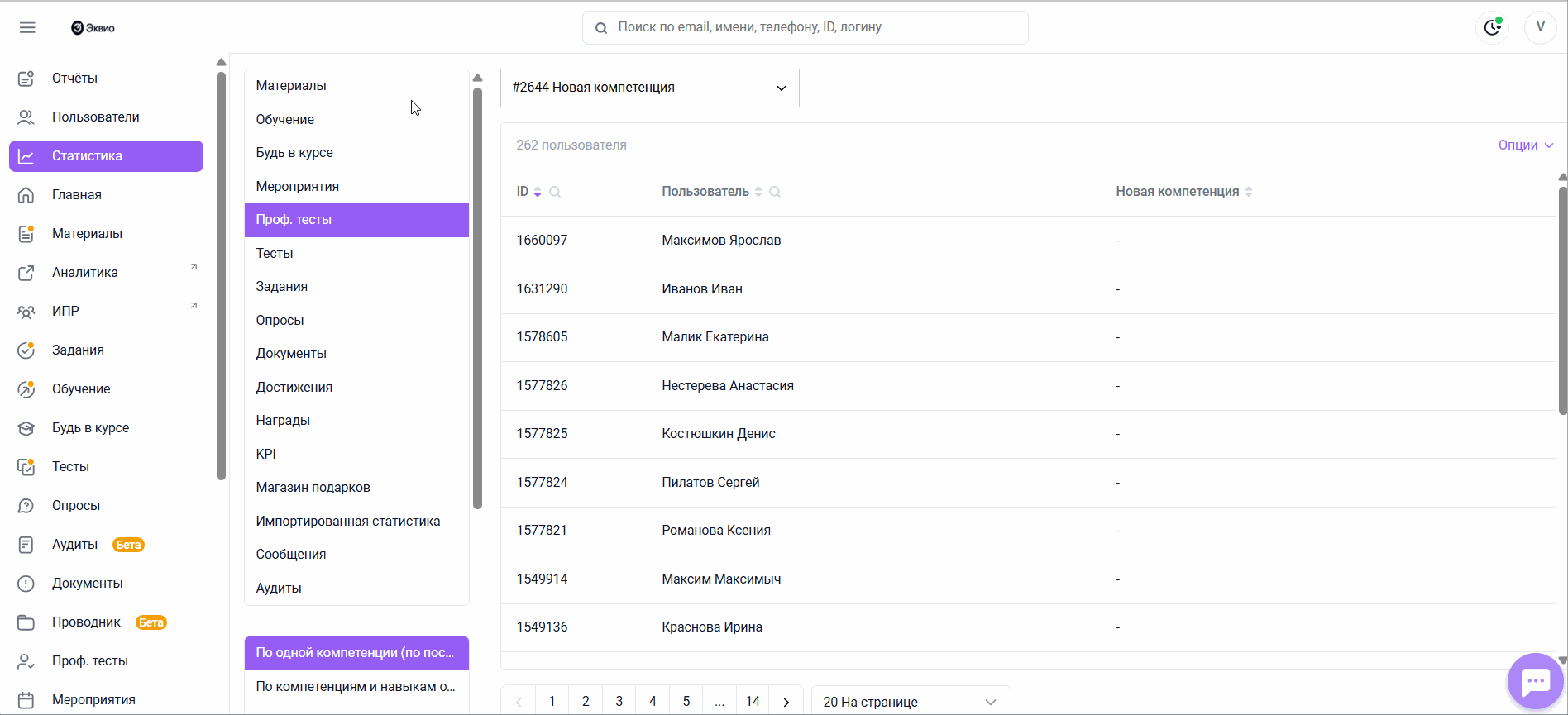
Task: Select Достижения in statistics menu
Action: pyautogui.click(x=294, y=388)
